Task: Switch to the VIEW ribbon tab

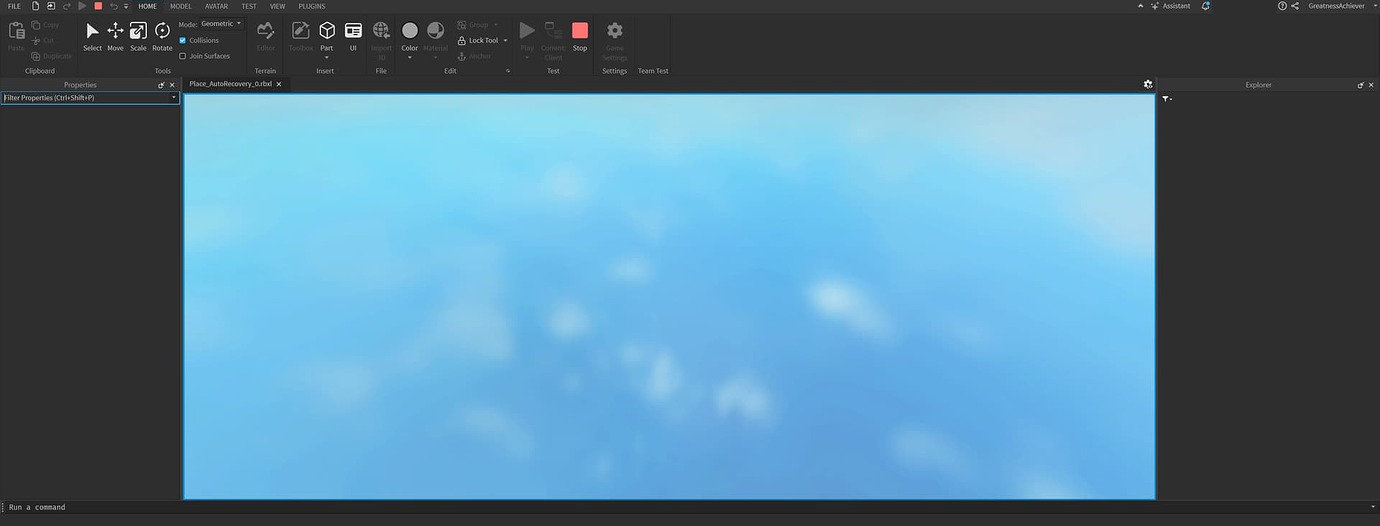Action: (x=277, y=6)
